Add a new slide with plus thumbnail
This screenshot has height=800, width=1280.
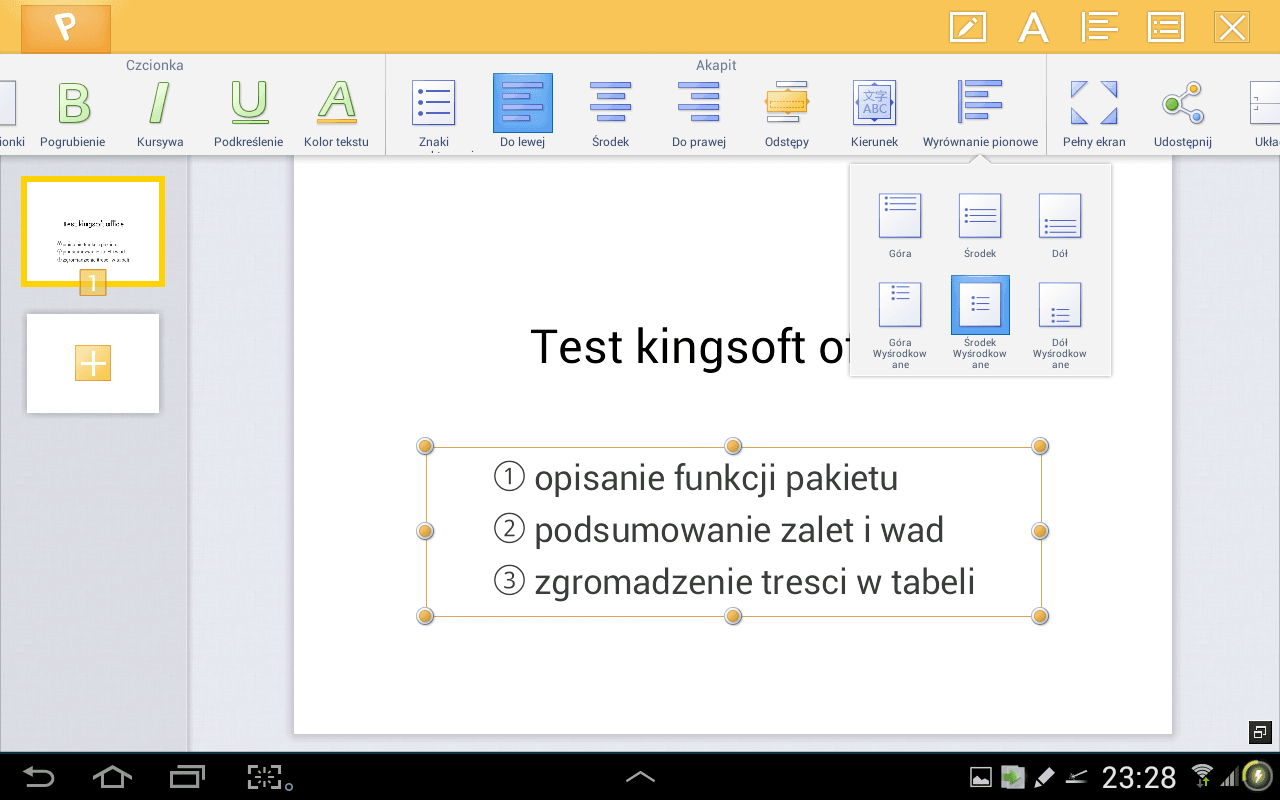(x=93, y=363)
